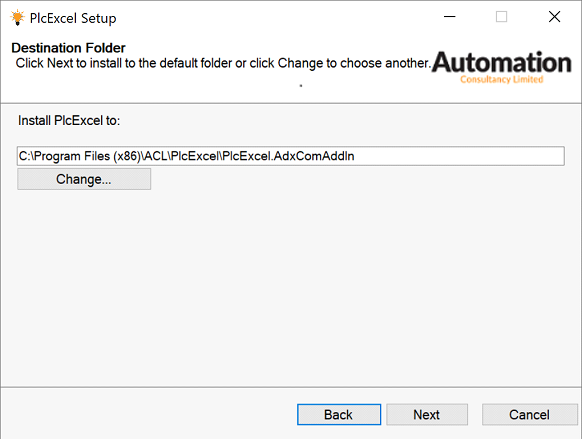Place cursor after AdxComAddIn in the path

pos(355,156)
